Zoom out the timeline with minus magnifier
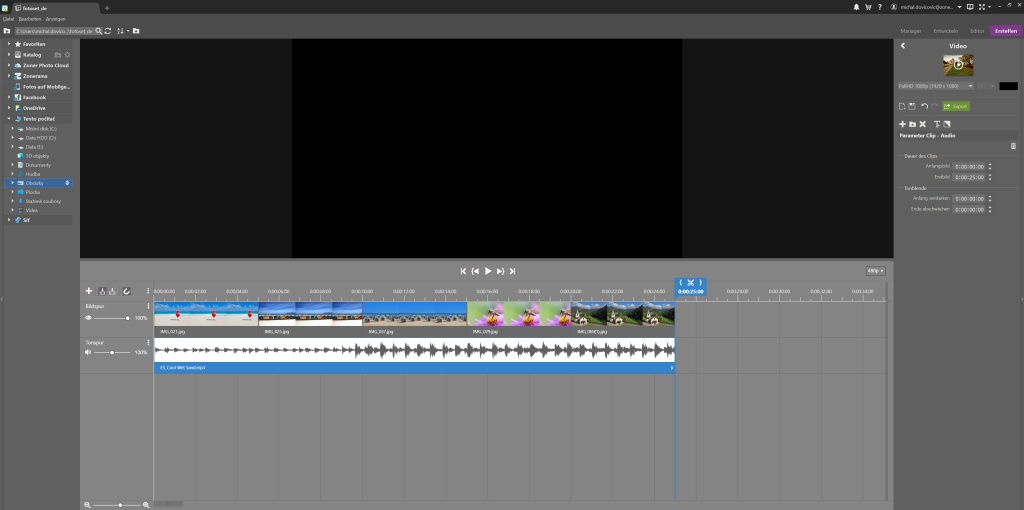 [87, 505]
